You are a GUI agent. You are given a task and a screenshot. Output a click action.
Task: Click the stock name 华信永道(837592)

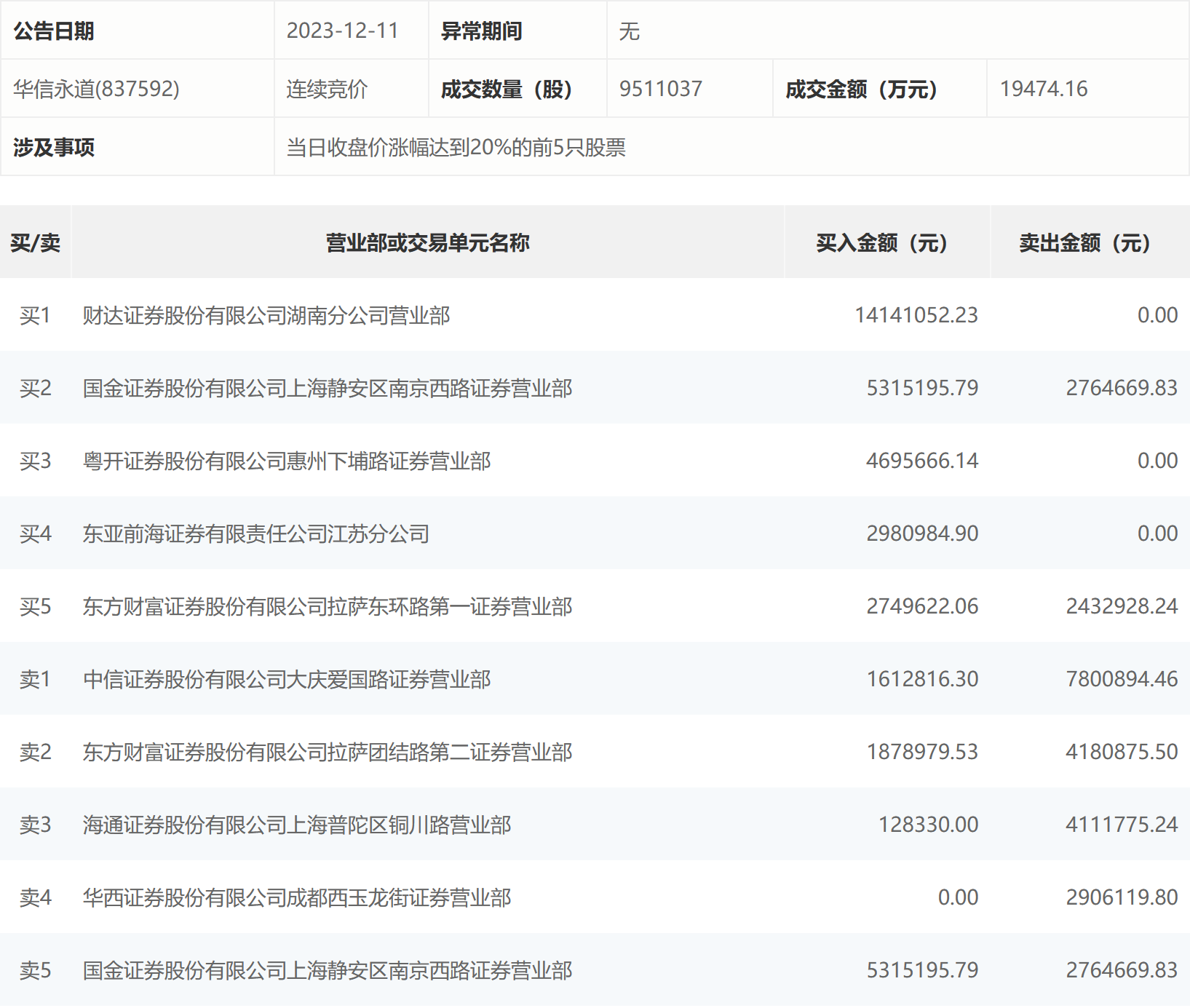coord(96,89)
